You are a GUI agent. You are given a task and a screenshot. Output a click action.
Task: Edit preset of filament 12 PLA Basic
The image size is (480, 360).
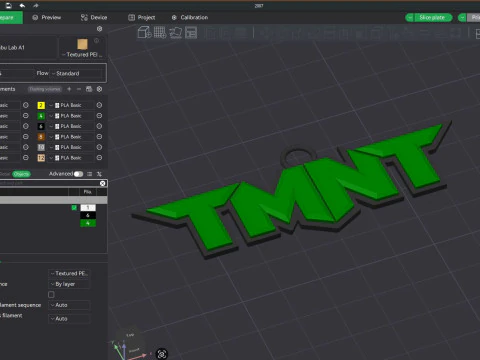click(x=99, y=158)
